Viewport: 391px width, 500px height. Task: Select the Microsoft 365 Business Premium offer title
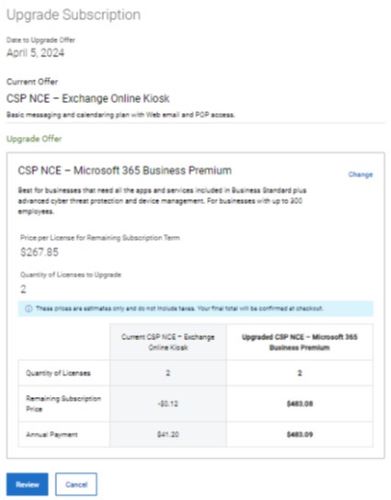coord(125,170)
